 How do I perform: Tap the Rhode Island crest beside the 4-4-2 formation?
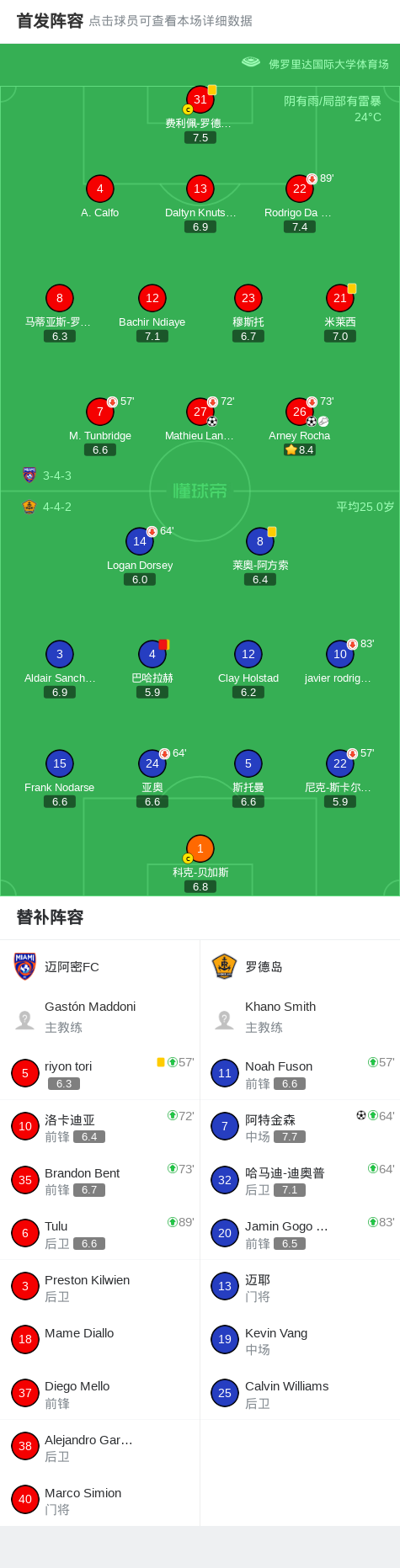(x=29, y=507)
